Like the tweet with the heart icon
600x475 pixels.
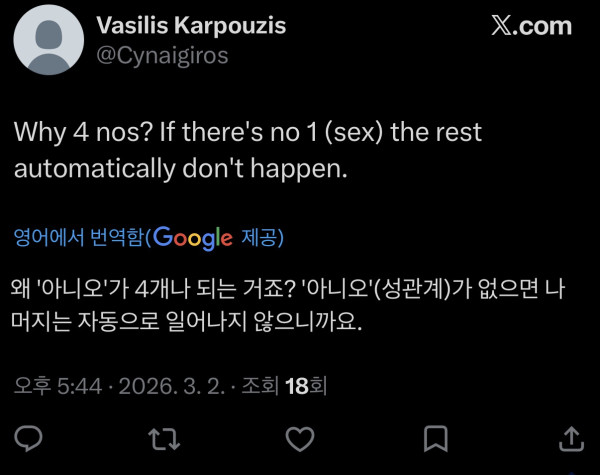pos(299,438)
